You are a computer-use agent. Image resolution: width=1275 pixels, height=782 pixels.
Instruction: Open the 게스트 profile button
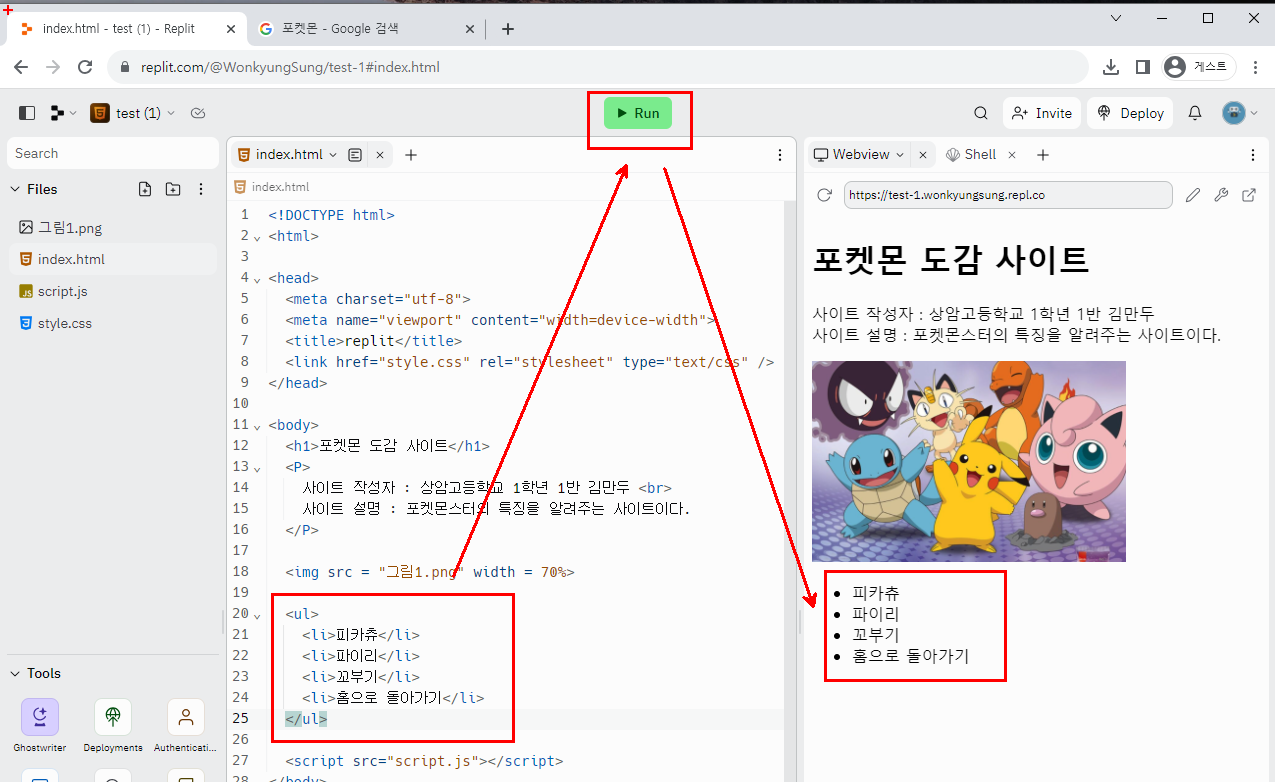[1199, 67]
